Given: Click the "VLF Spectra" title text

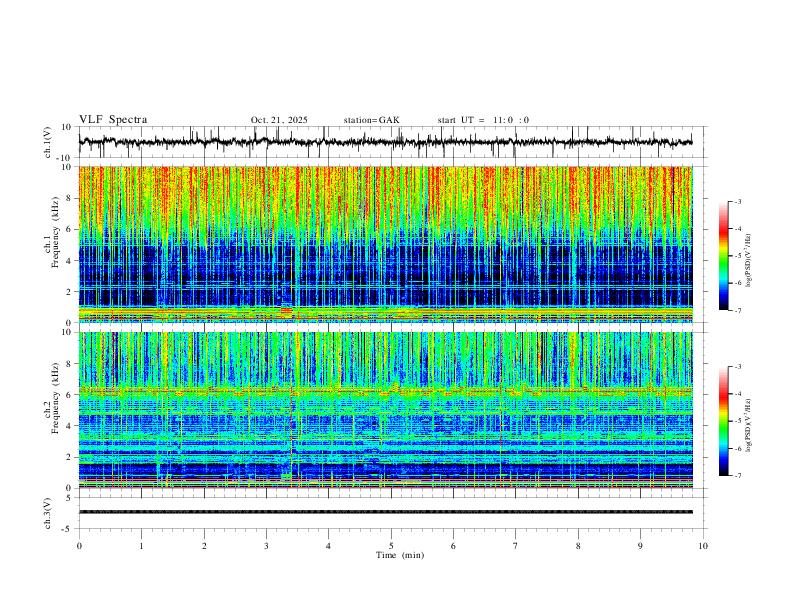Looking at the screenshot, I should 113,120.
